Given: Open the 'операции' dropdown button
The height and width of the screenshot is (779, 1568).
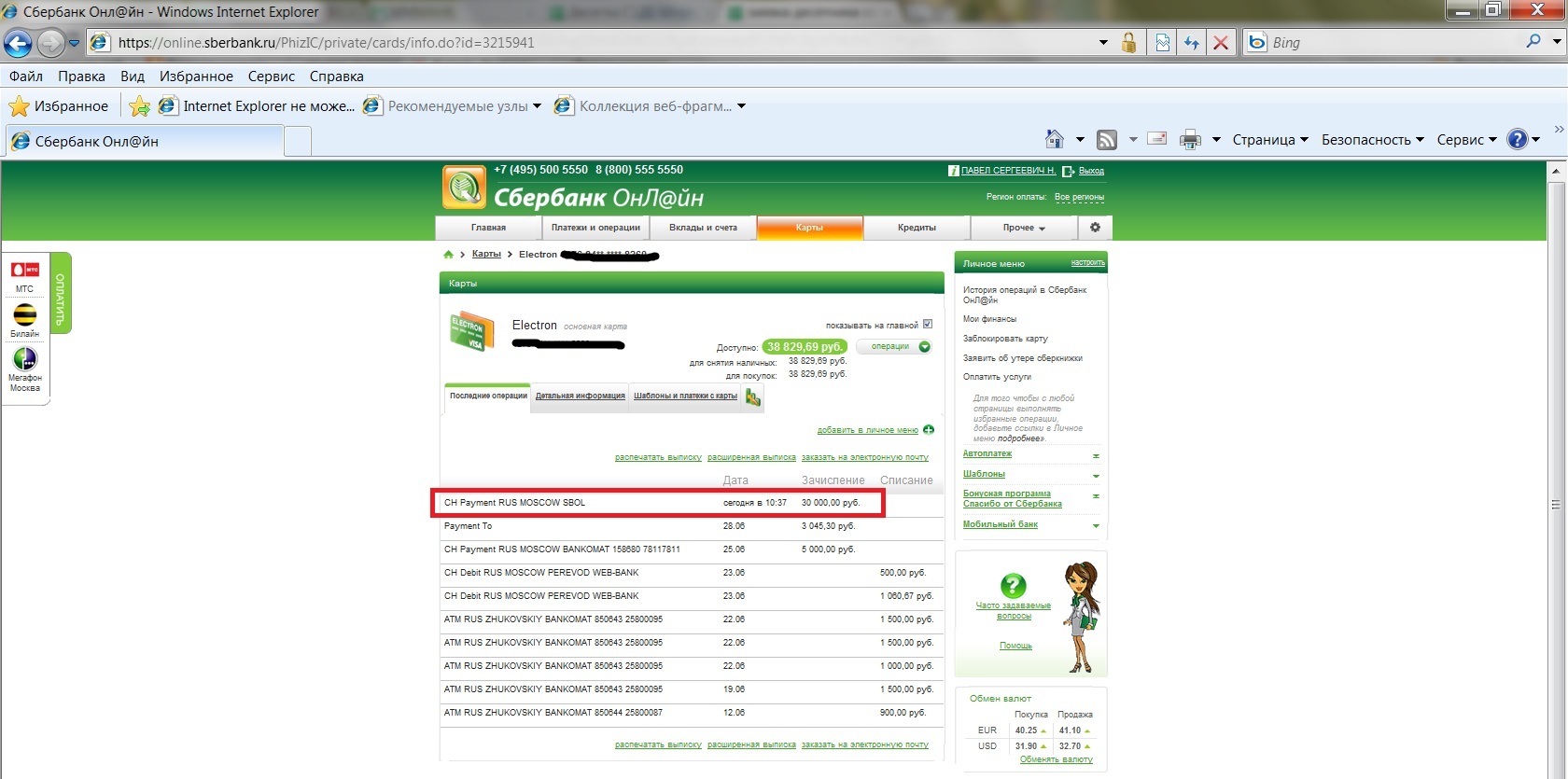Looking at the screenshot, I should [894, 347].
